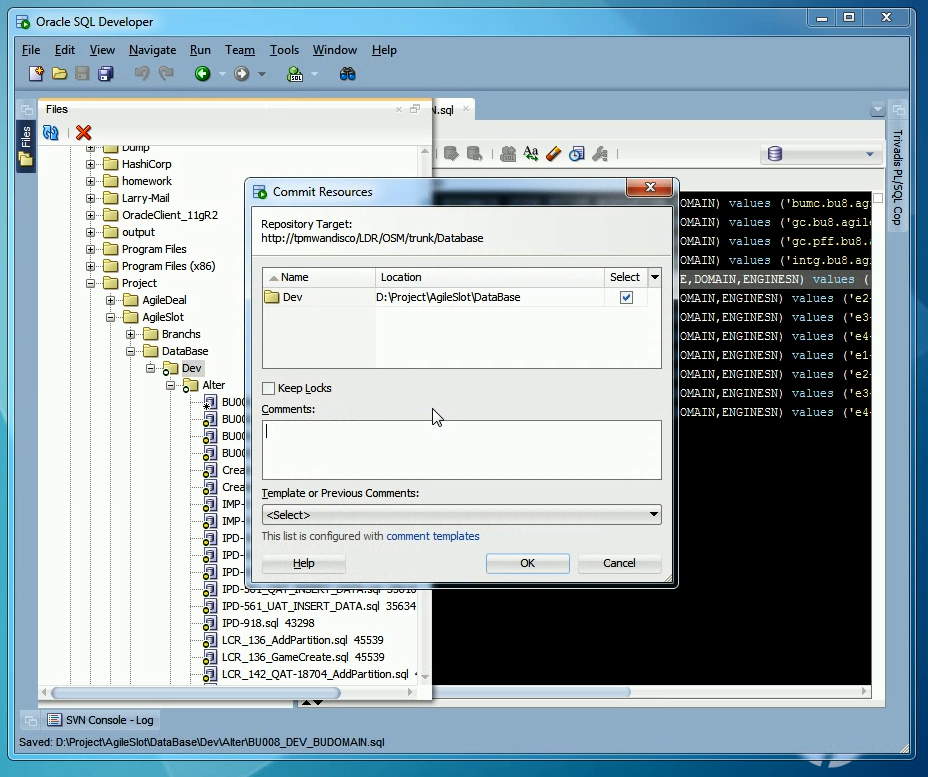Click the Save icon in the toolbar

(x=82, y=74)
